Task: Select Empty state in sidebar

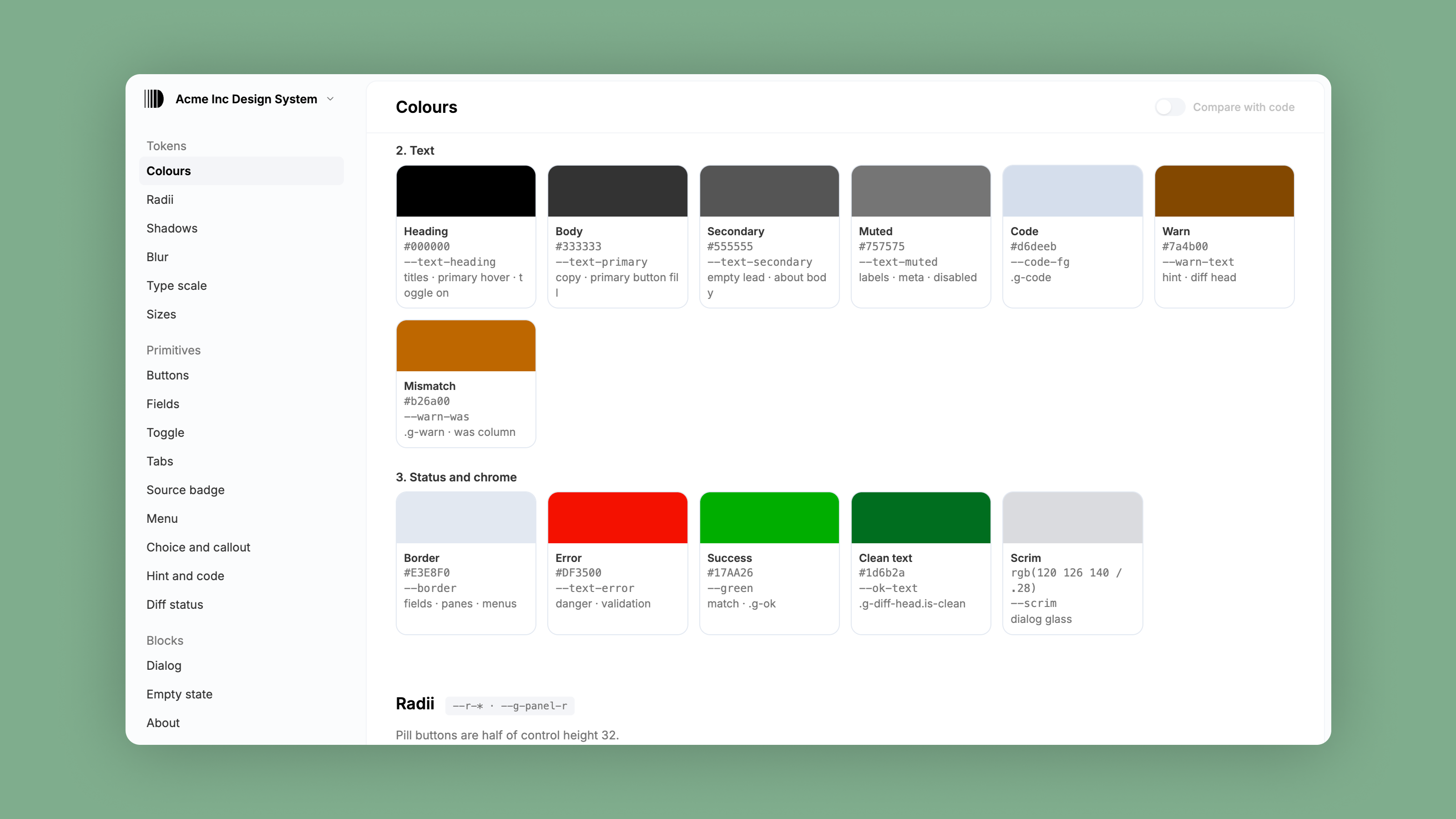Action: pyautogui.click(x=241, y=694)
